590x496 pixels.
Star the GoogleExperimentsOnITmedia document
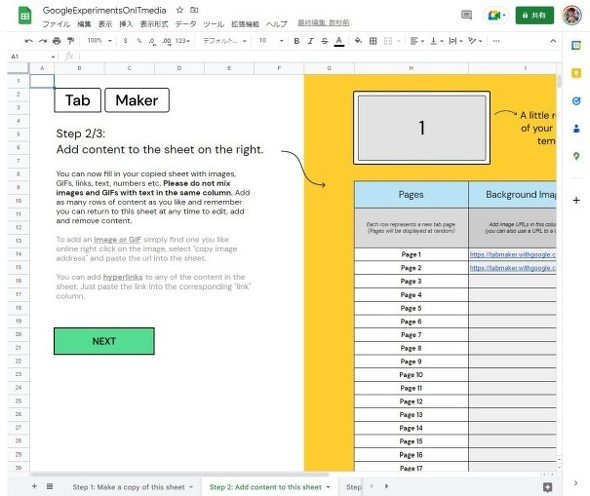180,10
